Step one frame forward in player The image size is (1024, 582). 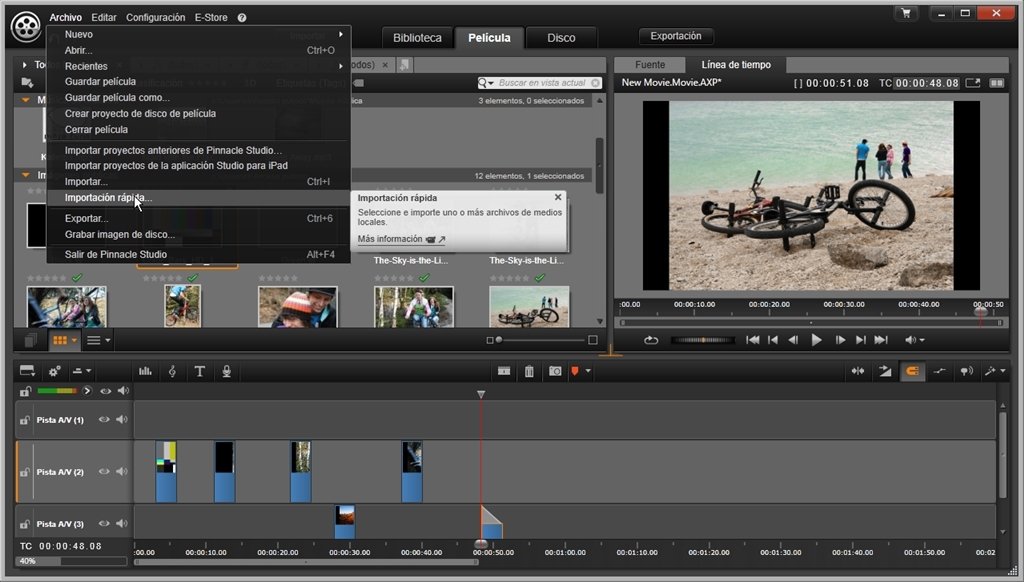click(840, 340)
